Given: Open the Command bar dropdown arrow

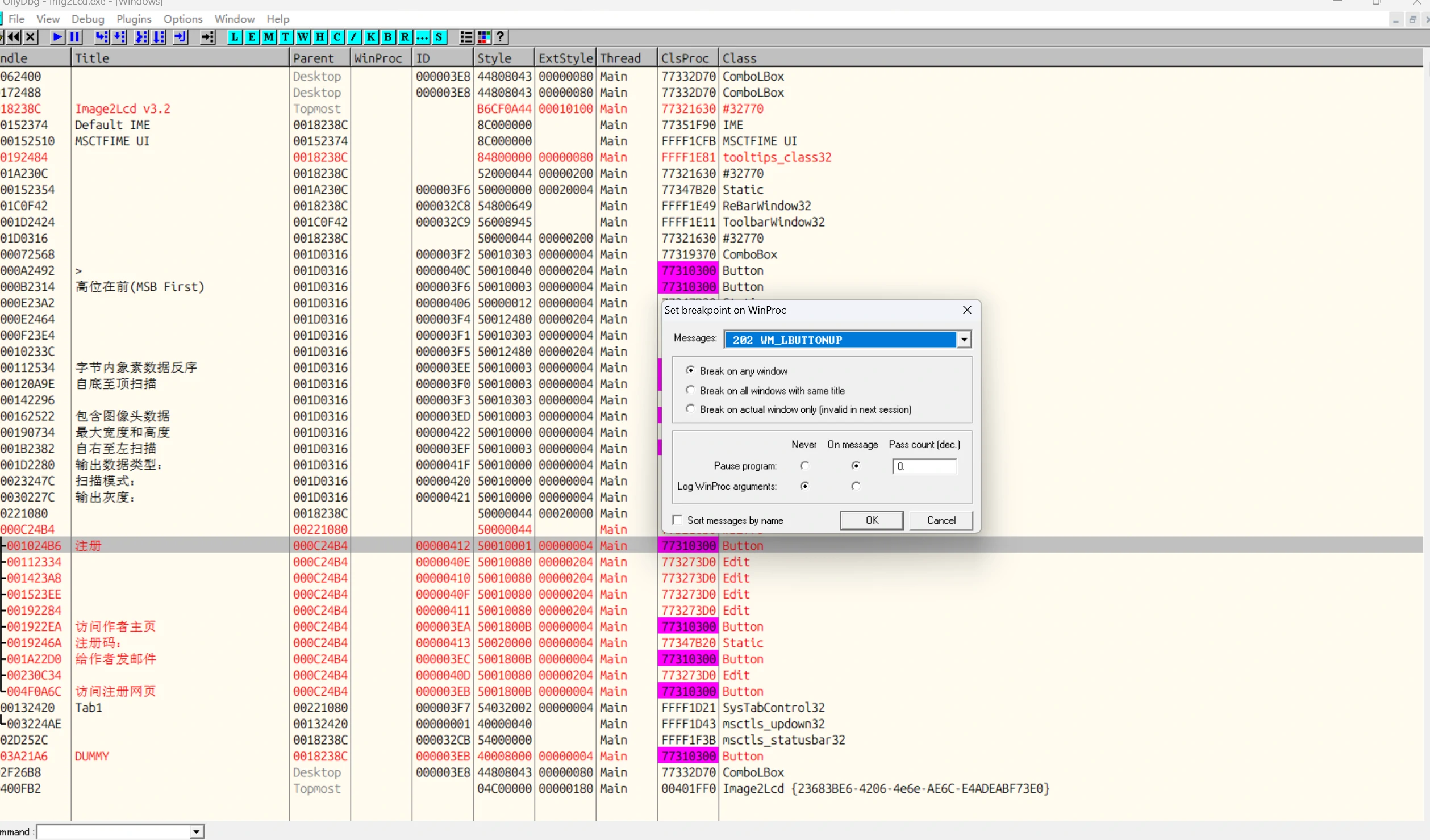Looking at the screenshot, I should tap(197, 832).
